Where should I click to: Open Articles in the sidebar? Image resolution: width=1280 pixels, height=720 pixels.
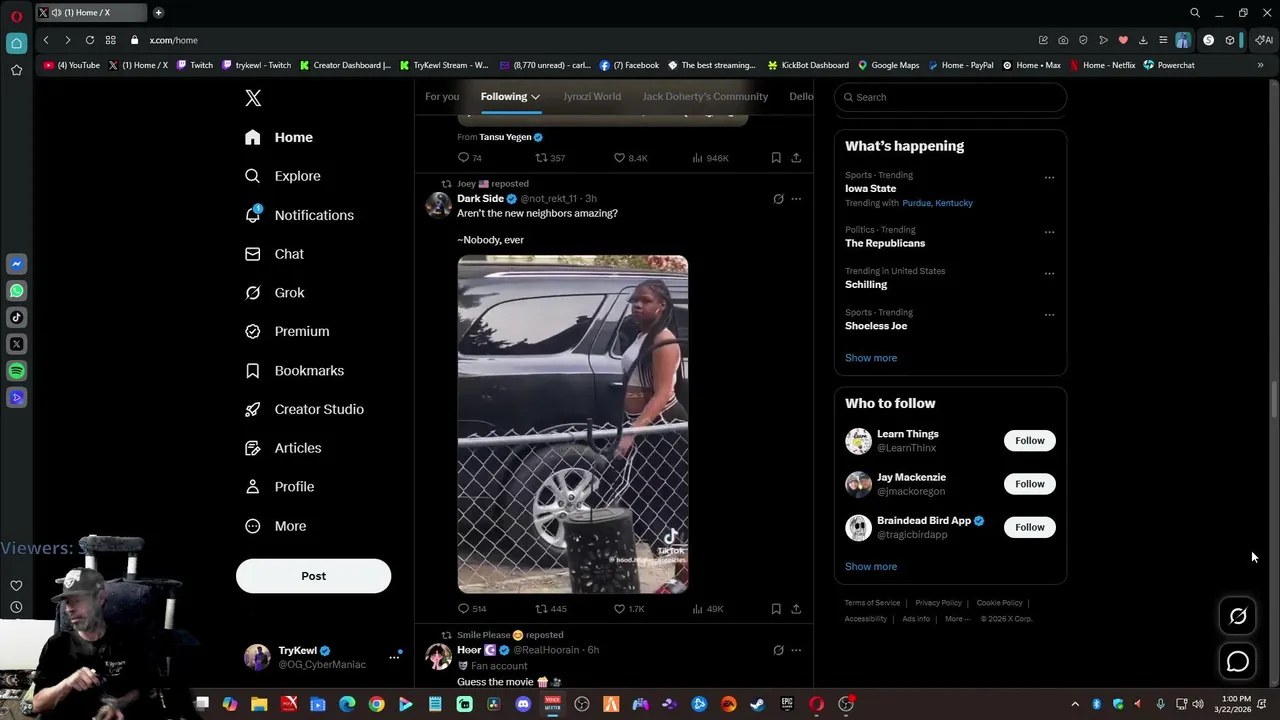[x=283, y=448]
